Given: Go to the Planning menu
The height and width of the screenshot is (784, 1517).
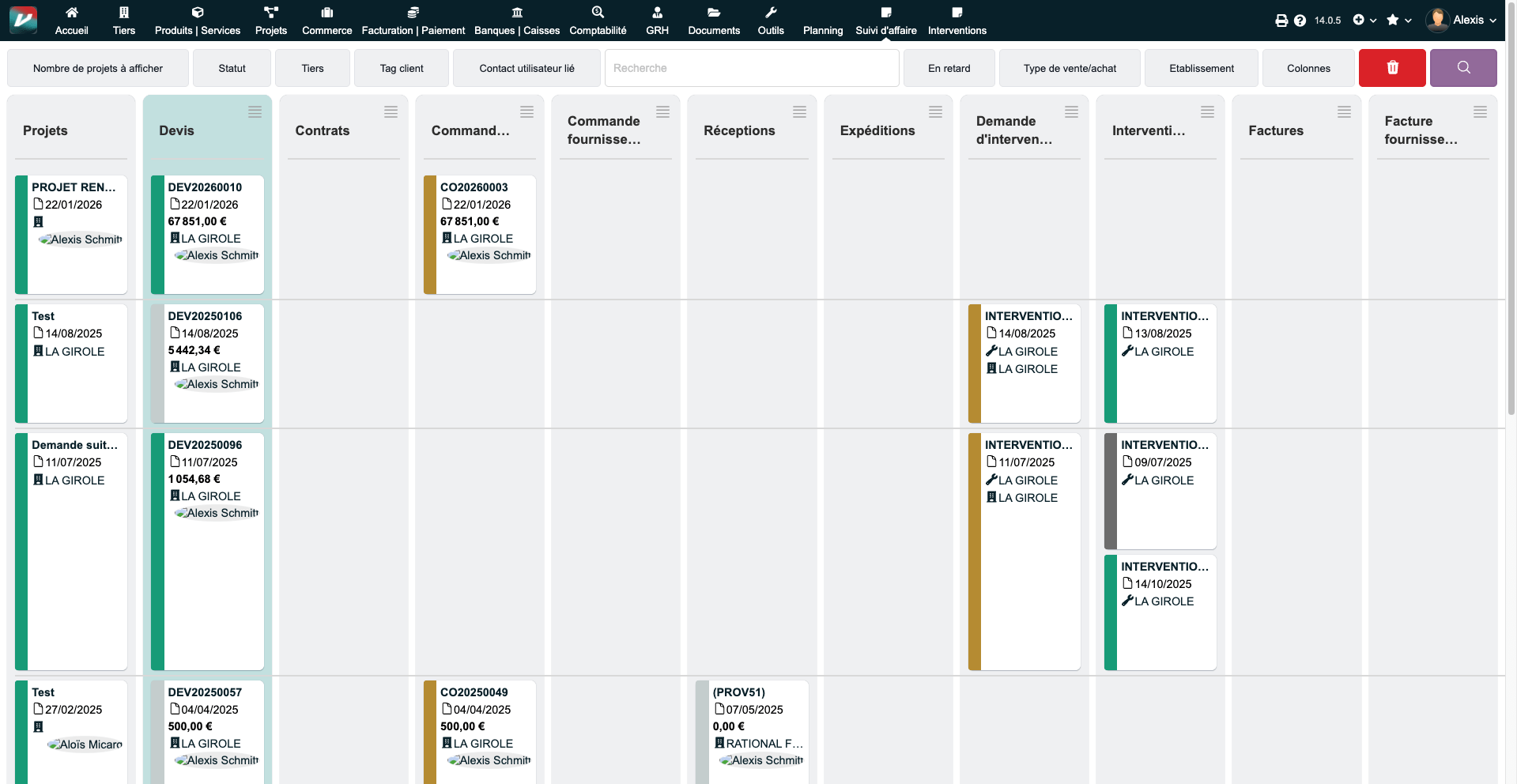Looking at the screenshot, I should [822, 30].
